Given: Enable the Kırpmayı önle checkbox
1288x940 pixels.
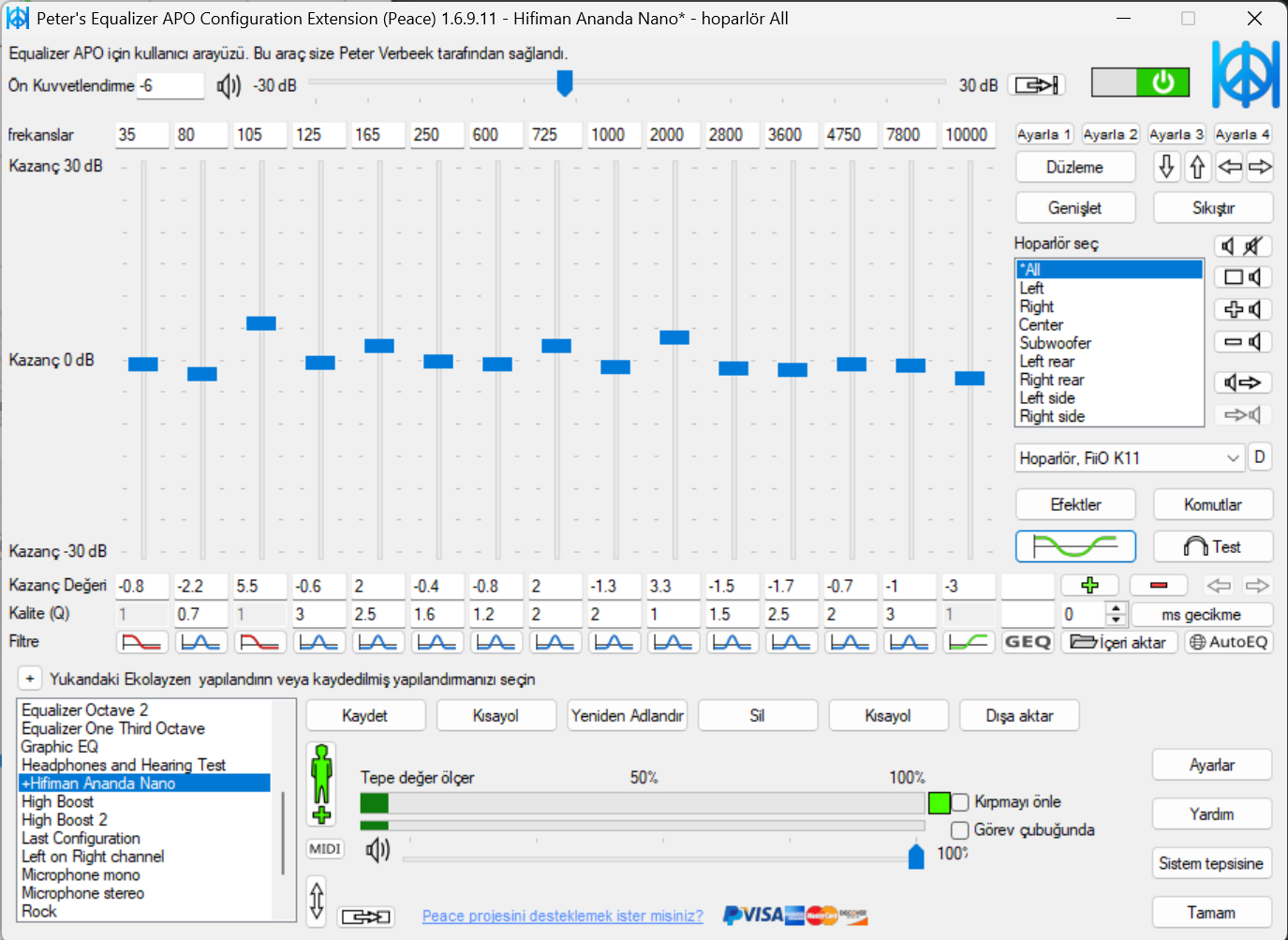Looking at the screenshot, I should (960, 802).
